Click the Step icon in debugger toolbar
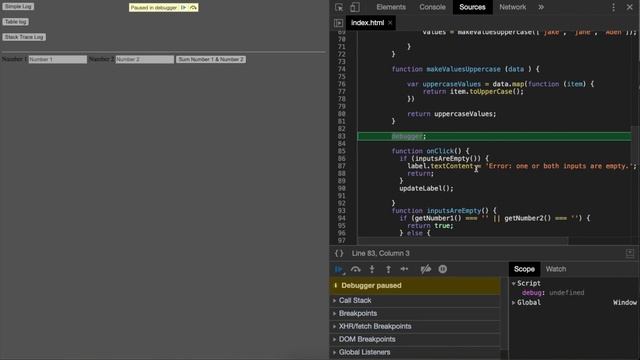This screenshot has height=360, width=640. click(404, 269)
